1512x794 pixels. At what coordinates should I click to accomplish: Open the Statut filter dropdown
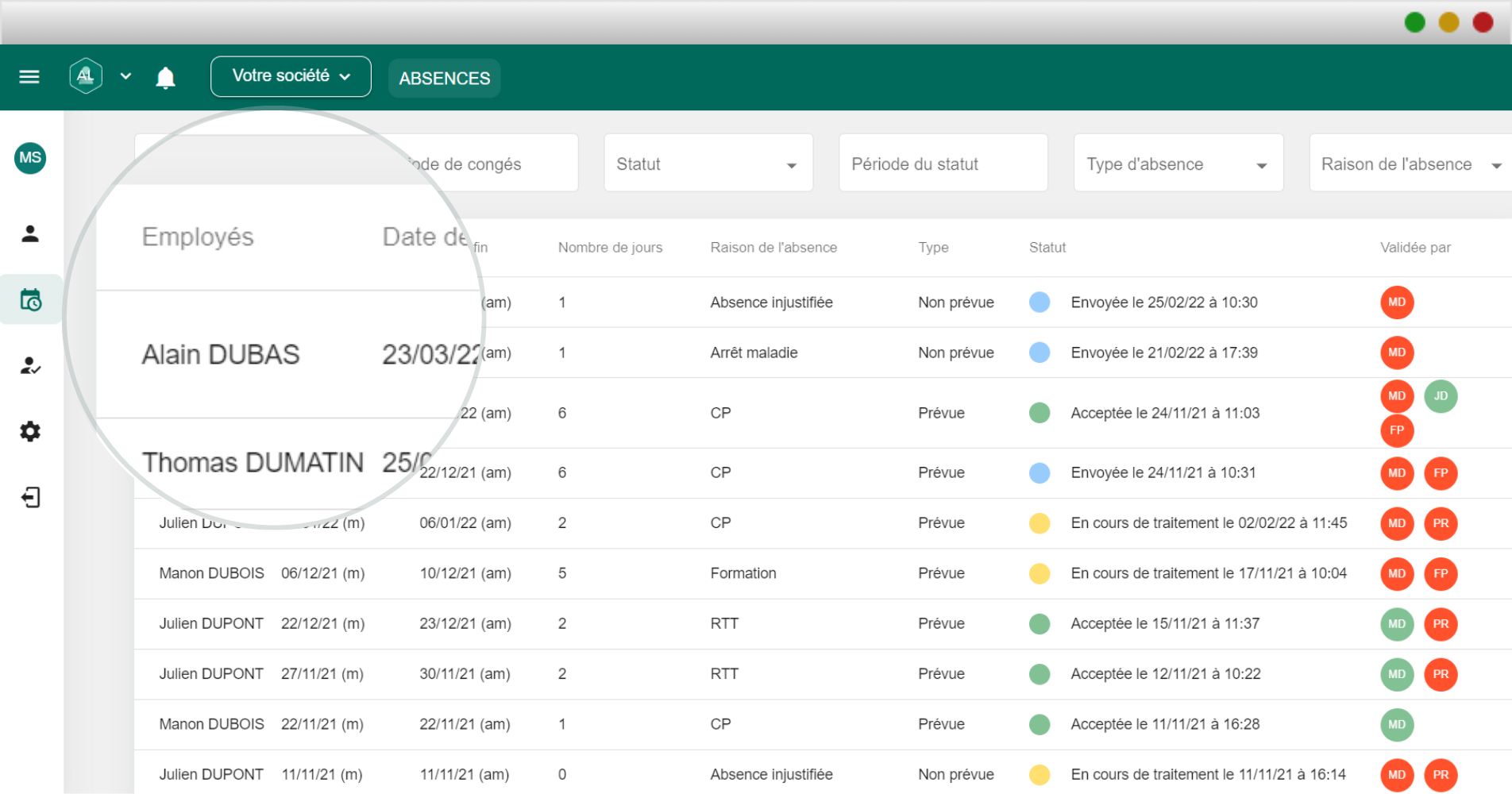coord(708,163)
